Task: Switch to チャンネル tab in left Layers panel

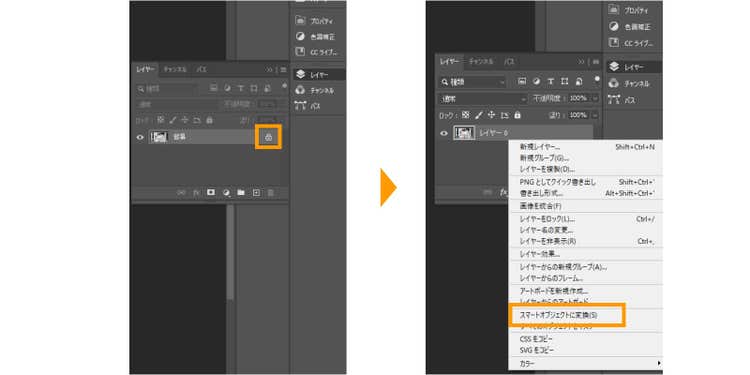Action: tap(175, 69)
